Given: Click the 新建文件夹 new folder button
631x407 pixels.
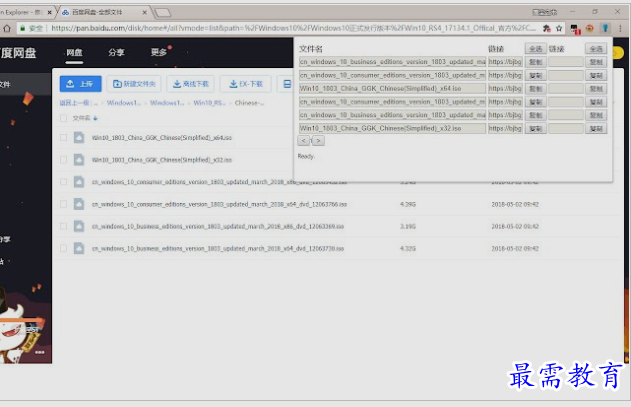Looking at the screenshot, I should point(134,84).
